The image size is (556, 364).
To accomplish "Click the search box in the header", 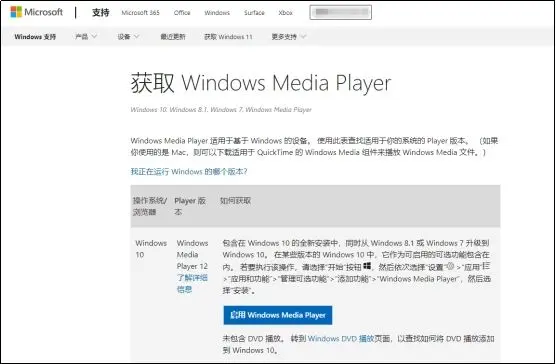I will 340,12.
